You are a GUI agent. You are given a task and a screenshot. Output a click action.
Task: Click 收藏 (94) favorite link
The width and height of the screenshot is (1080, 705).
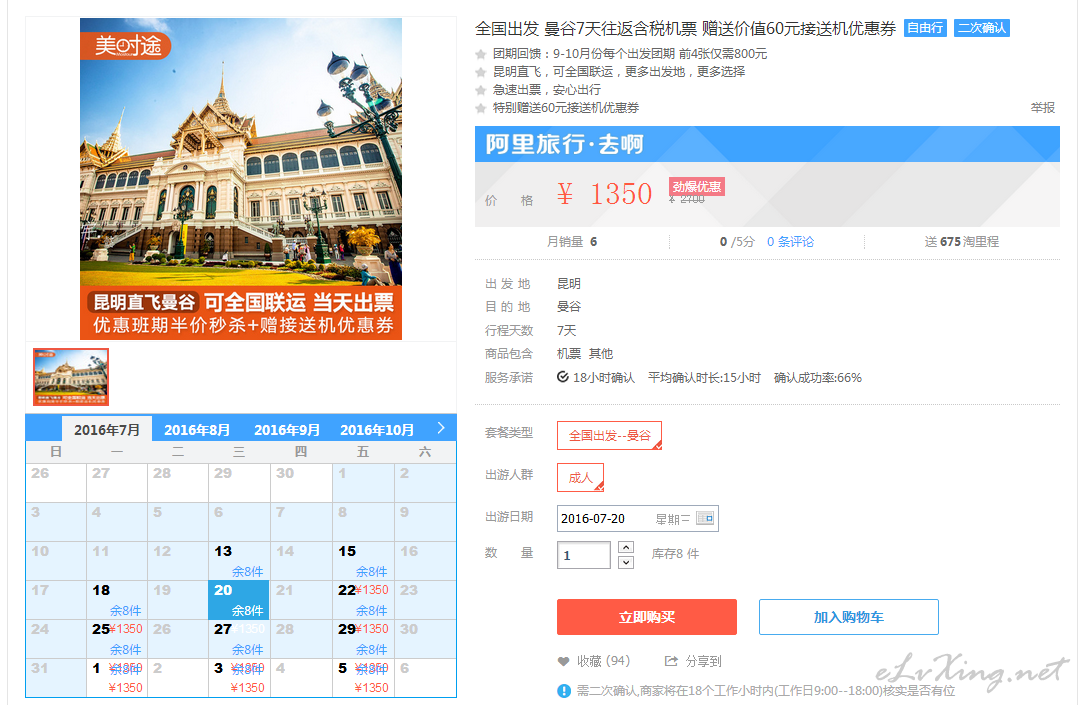tap(603, 661)
